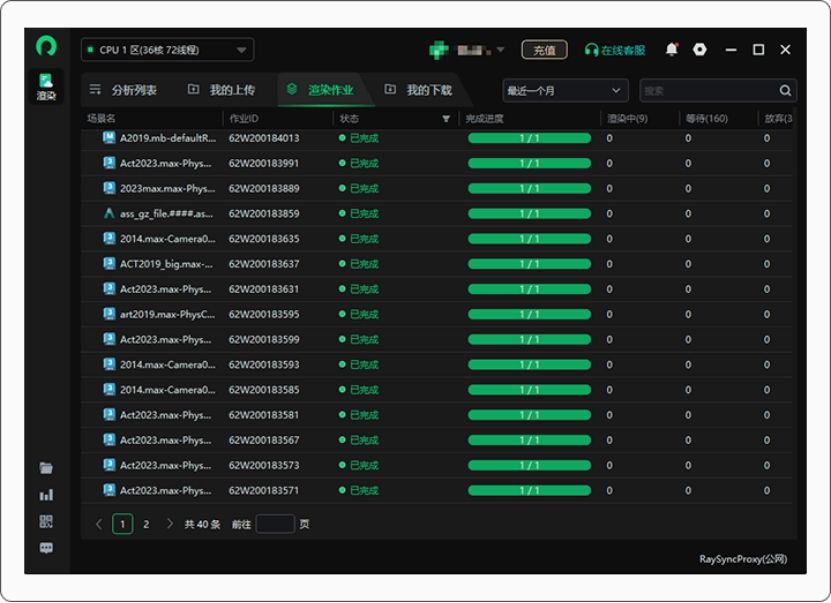
Task: Click the page number input field
Action: click(275, 524)
